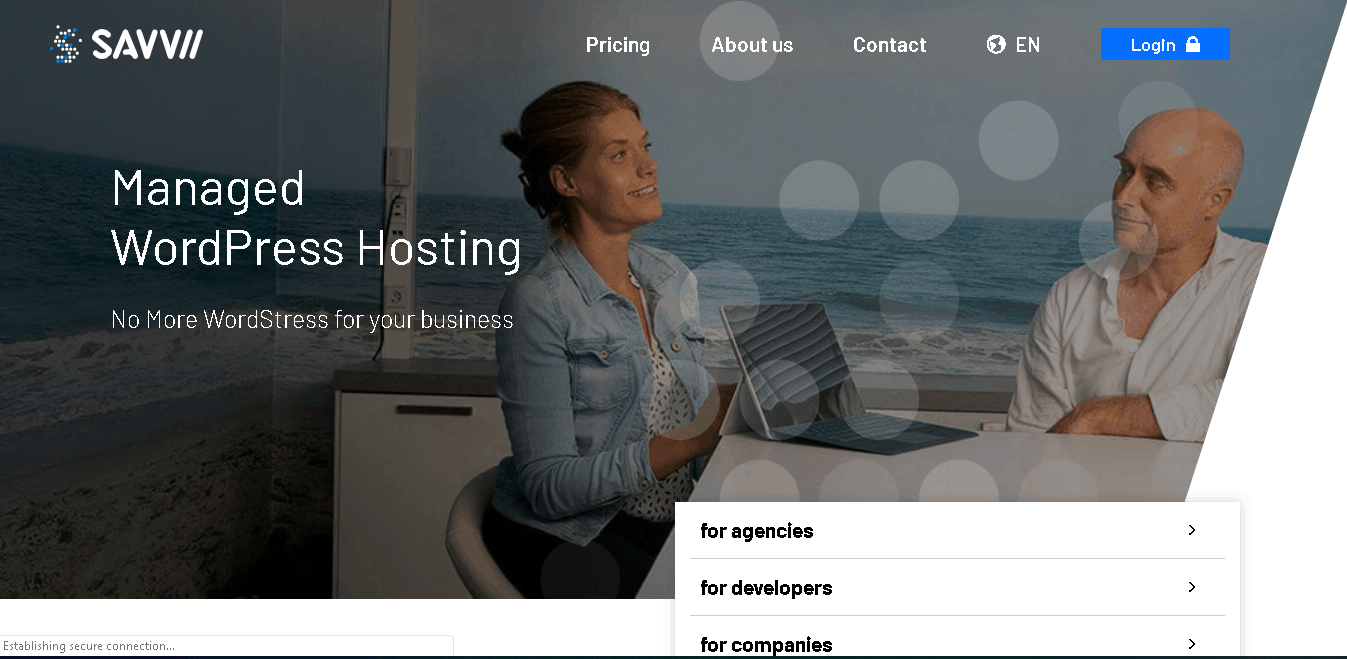Open the Contact page link
Viewport: 1347px width, 659px height.
(x=889, y=45)
